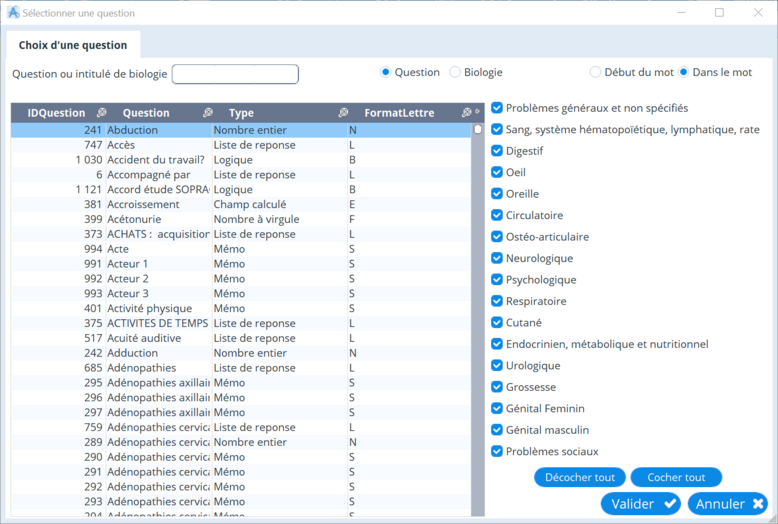Click the search icon in Question column header
The image size is (778, 524).
coord(208,113)
